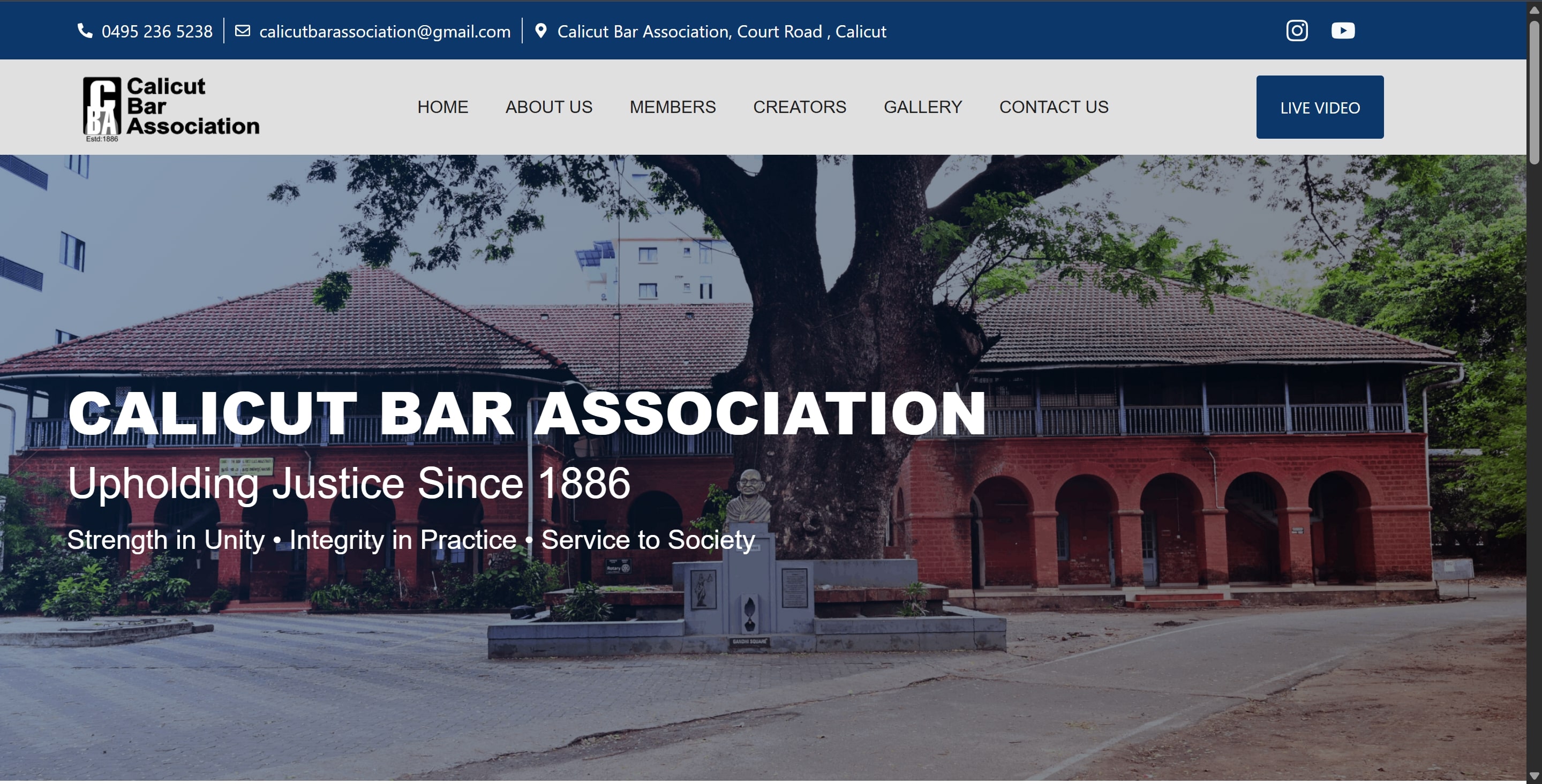1542x784 pixels.
Task: Go to the CONTACT US section
Action: pos(1053,107)
